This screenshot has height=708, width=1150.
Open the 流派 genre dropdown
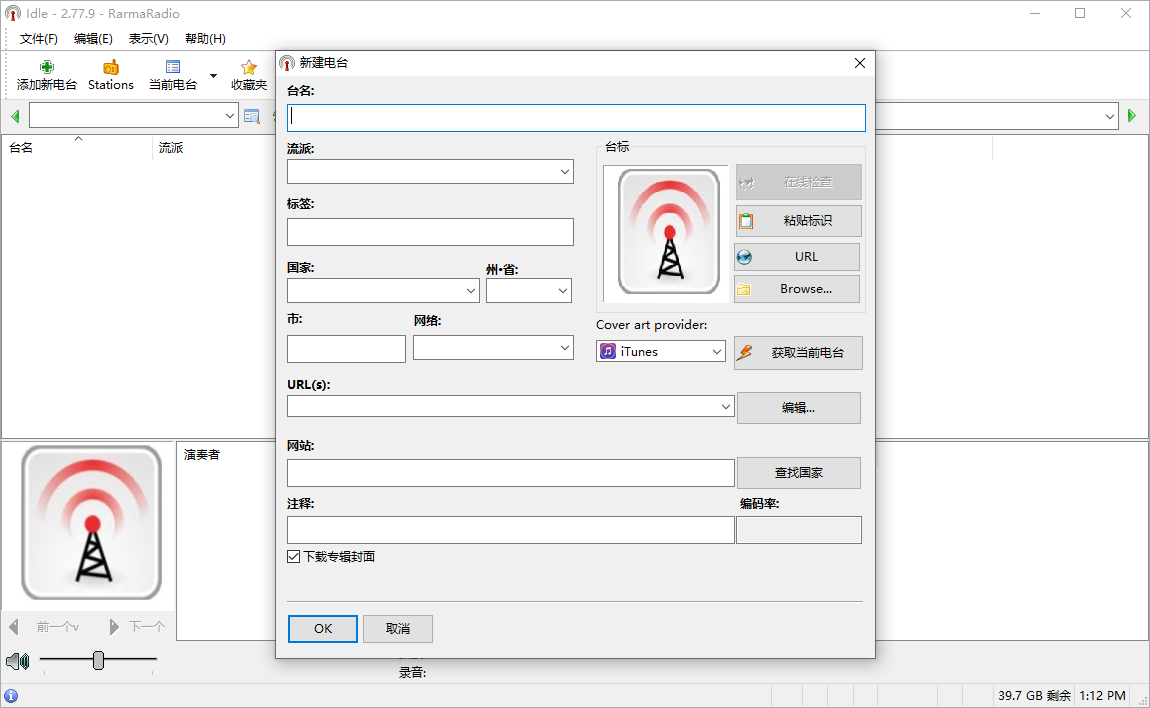click(563, 171)
